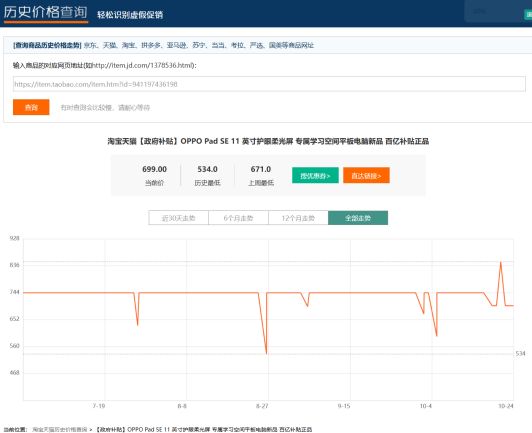Image resolution: width=532 pixels, height=433 pixels.
Task: Click the 查询商品历史价格走势 heading text
Action: pos(47,45)
